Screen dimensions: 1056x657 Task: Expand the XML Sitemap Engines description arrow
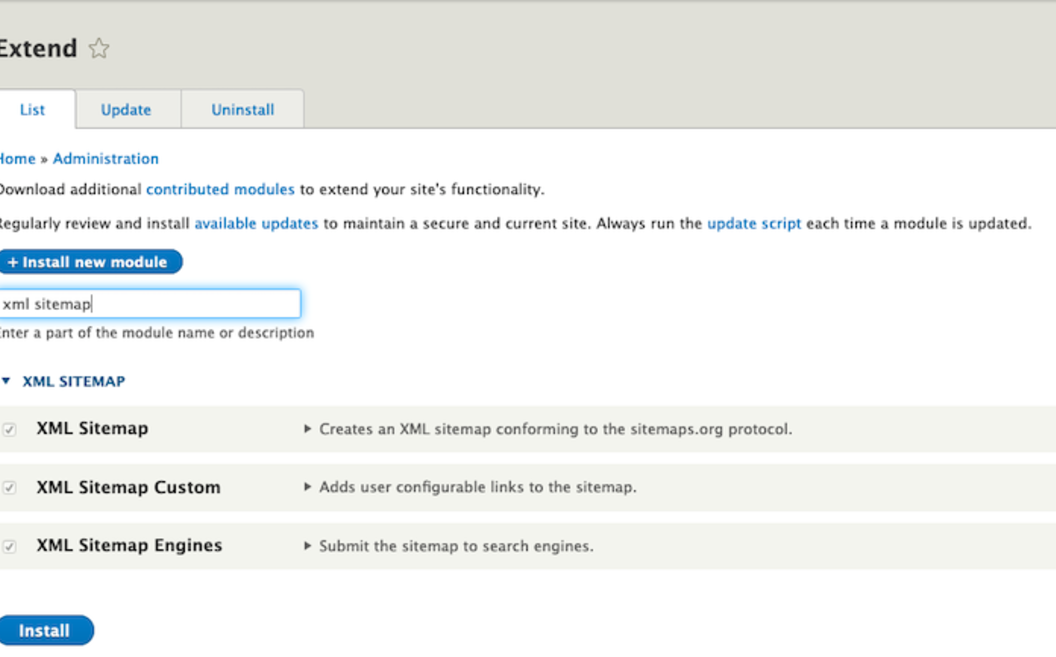point(308,546)
